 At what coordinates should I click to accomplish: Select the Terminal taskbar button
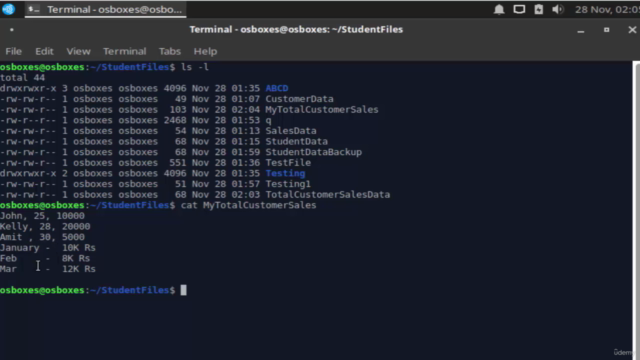click(106, 9)
